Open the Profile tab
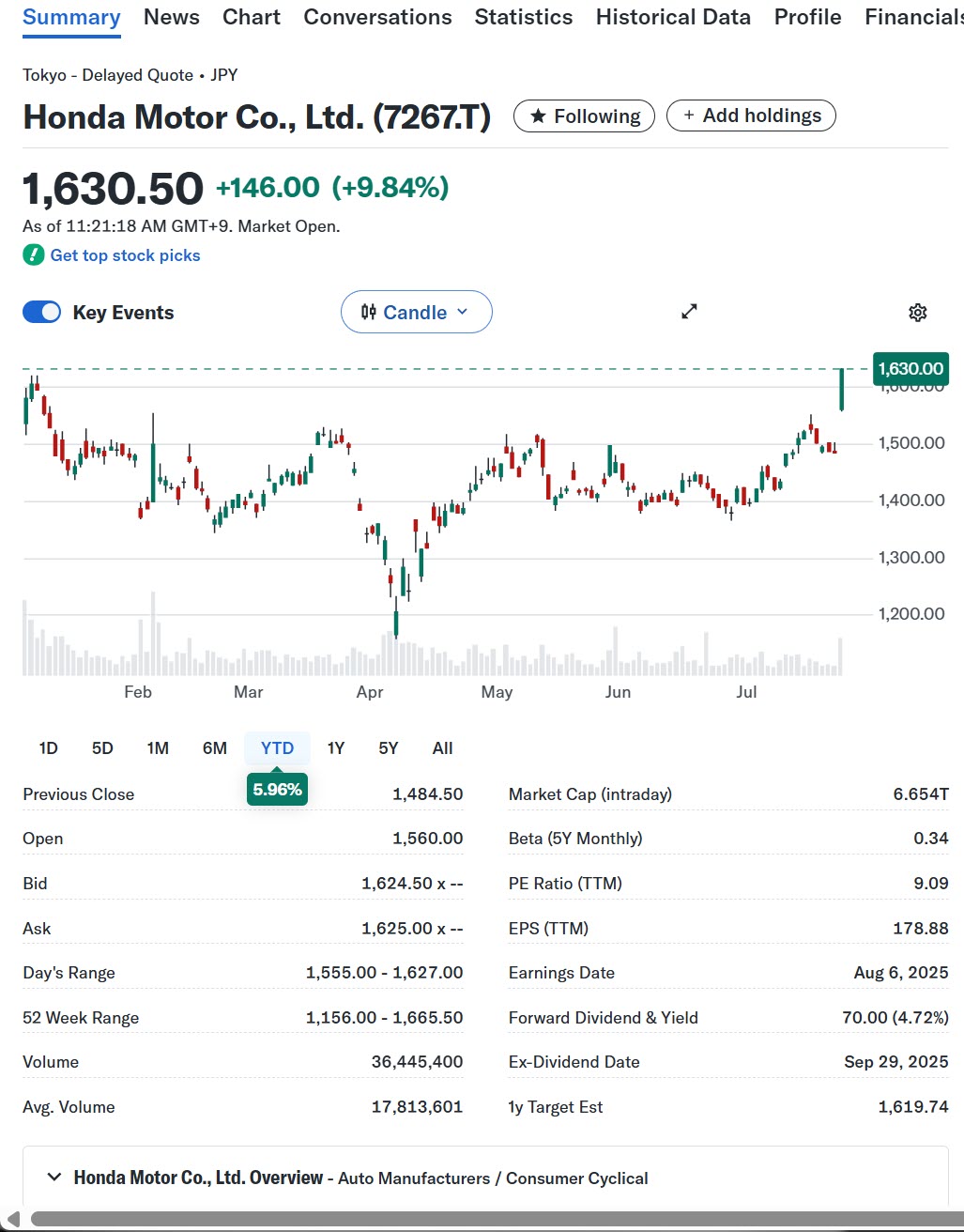The image size is (964, 1232). point(807,17)
